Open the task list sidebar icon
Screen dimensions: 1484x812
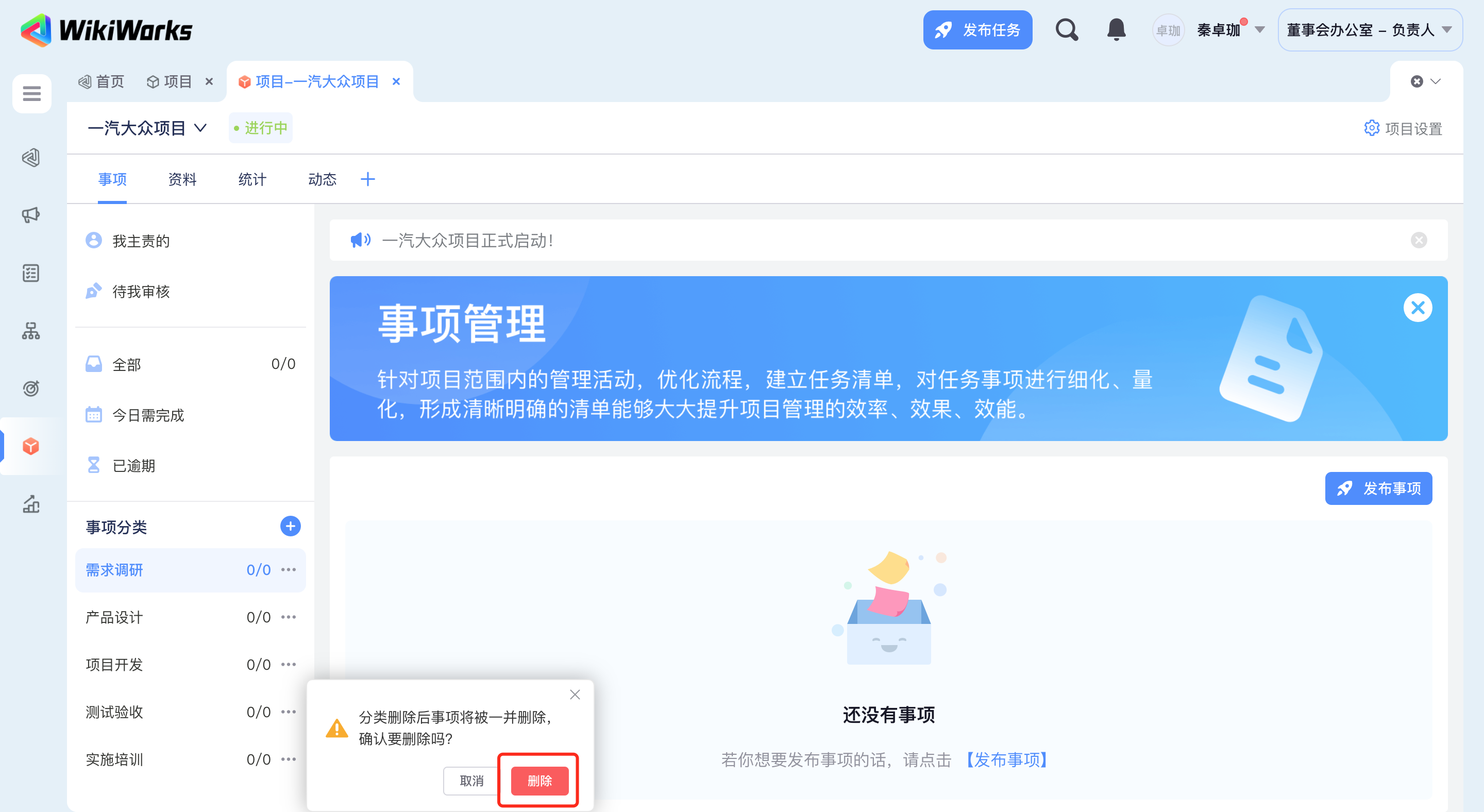tap(31, 273)
